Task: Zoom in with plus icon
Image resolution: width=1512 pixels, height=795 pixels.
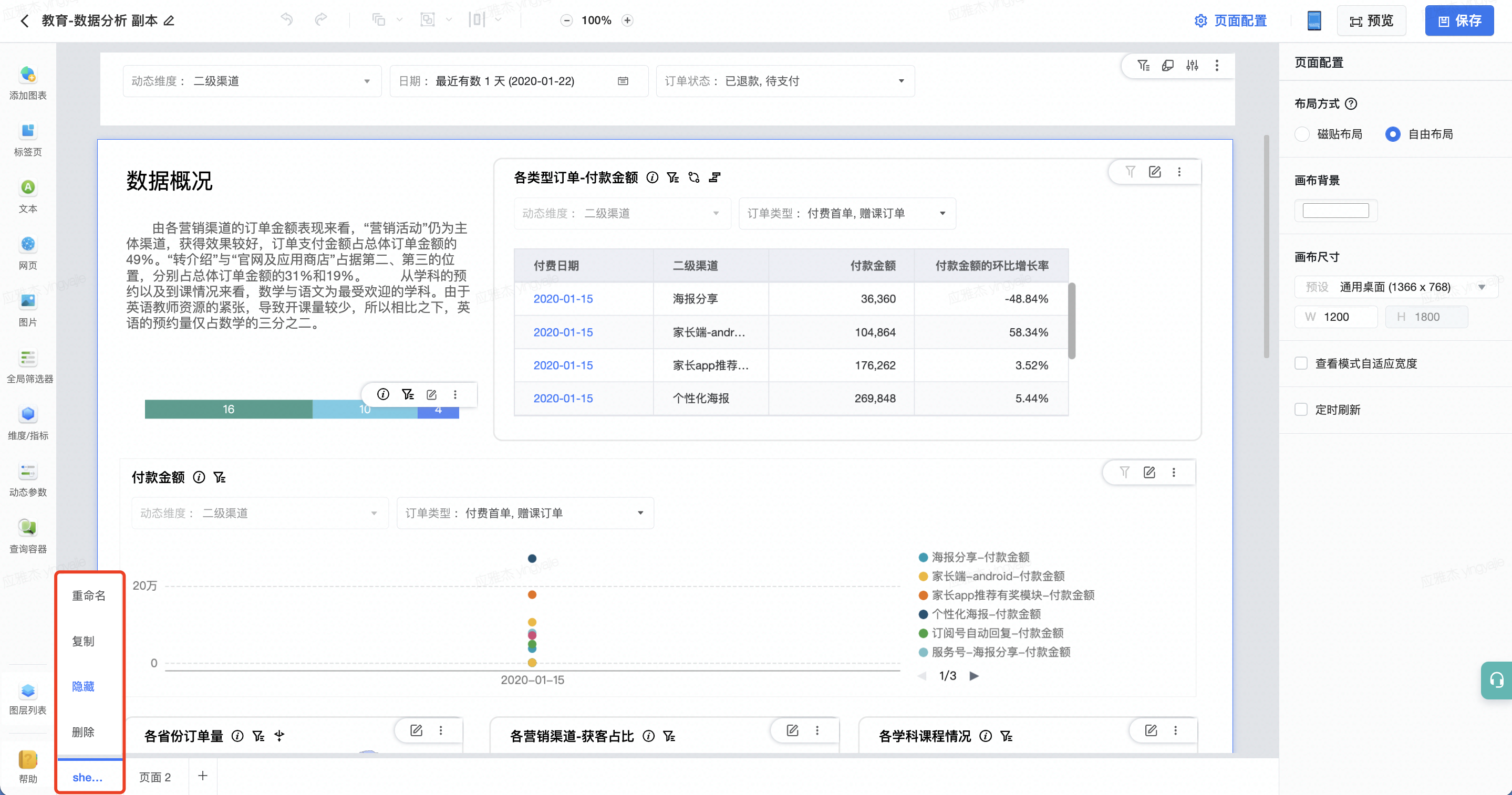Action: 627,20
